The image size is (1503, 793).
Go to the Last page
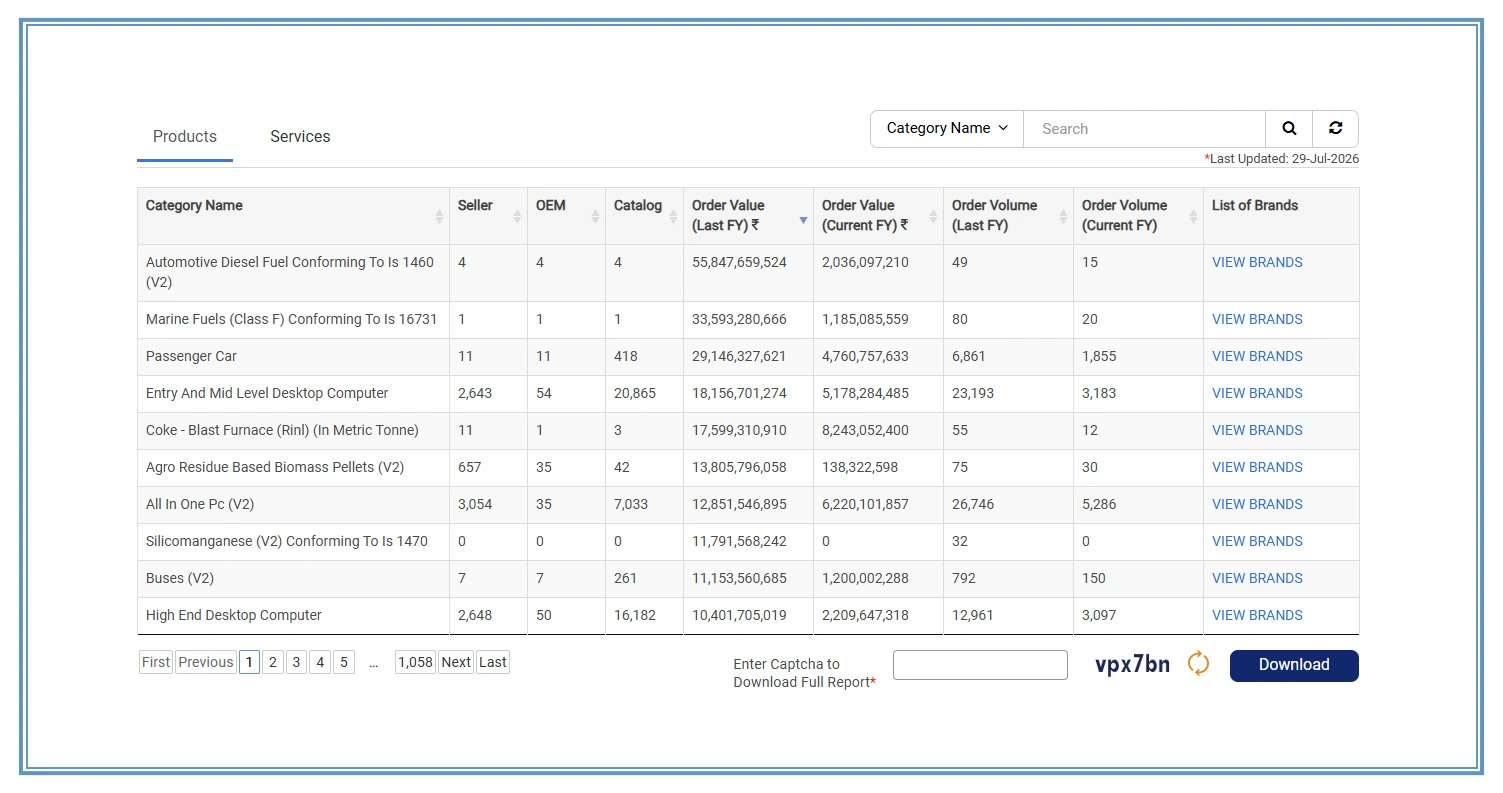pyautogui.click(x=493, y=662)
